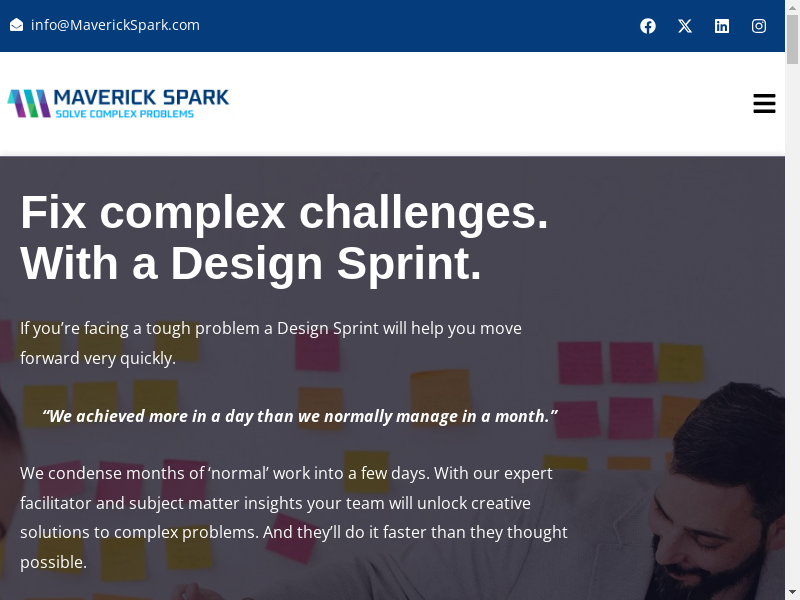Click the vertical scrollbar thumb

(792, 40)
